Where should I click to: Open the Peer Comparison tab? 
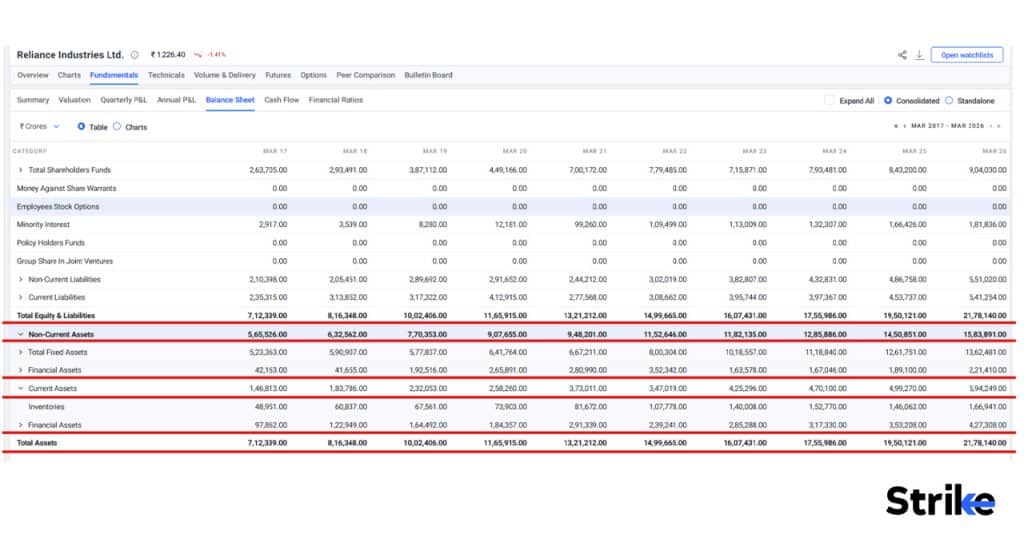[366, 75]
